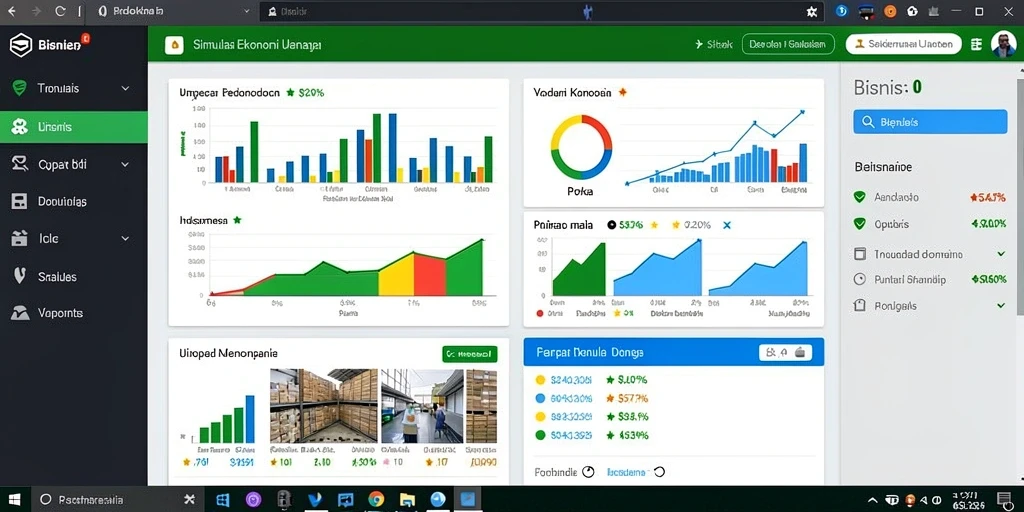Click the red segment of Poka donut chart

pos(600,131)
